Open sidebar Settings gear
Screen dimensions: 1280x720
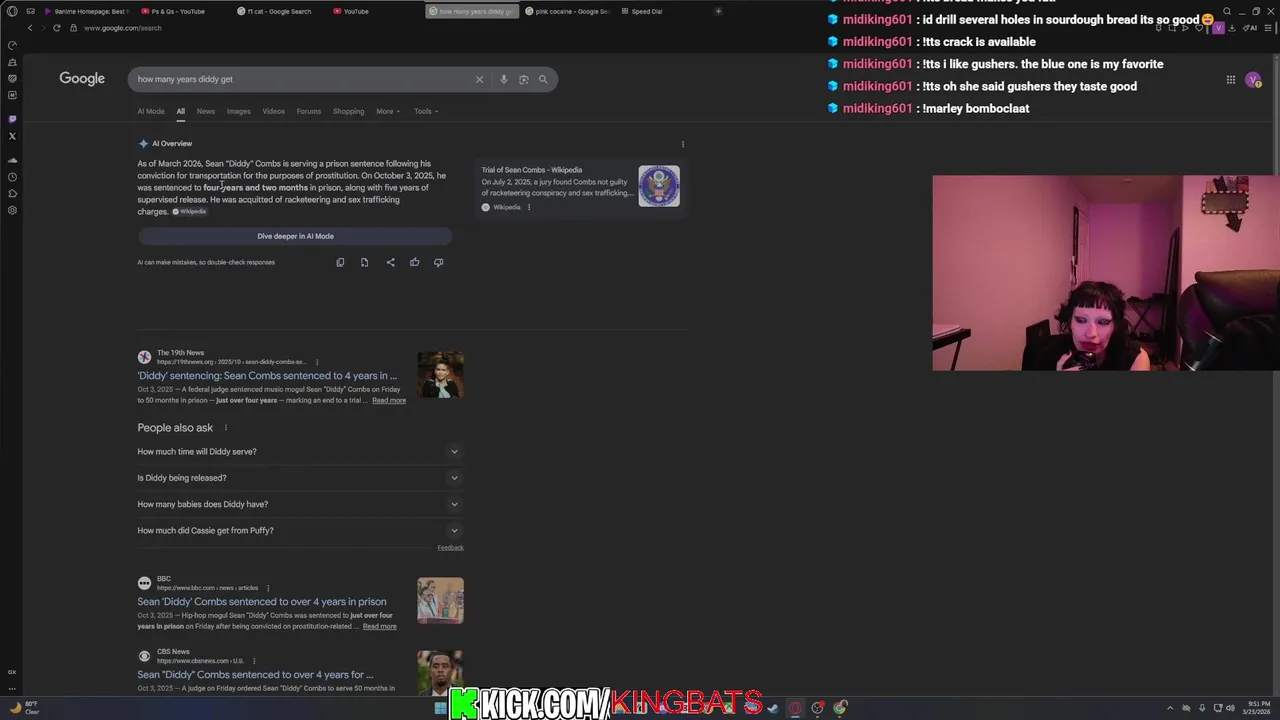tap(12, 210)
